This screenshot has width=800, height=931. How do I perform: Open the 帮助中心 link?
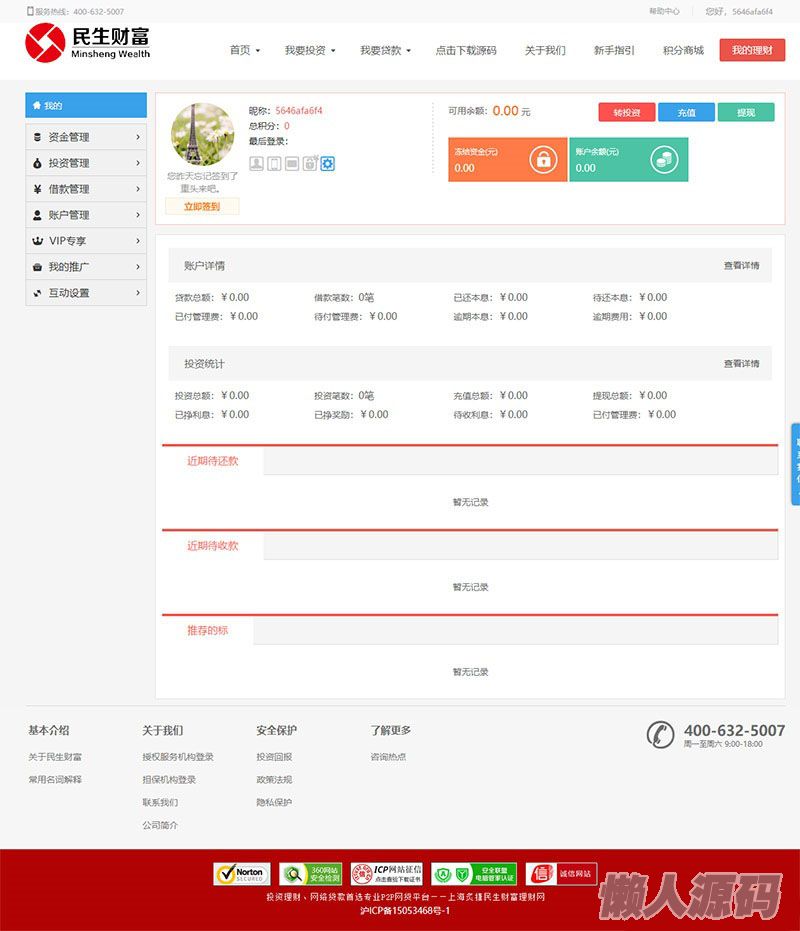[x=664, y=11]
